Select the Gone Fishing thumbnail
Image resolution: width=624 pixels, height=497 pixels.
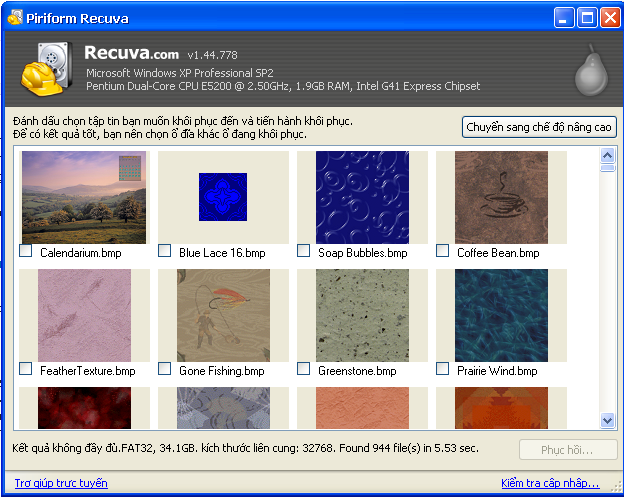pyautogui.click(x=223, y=315)
